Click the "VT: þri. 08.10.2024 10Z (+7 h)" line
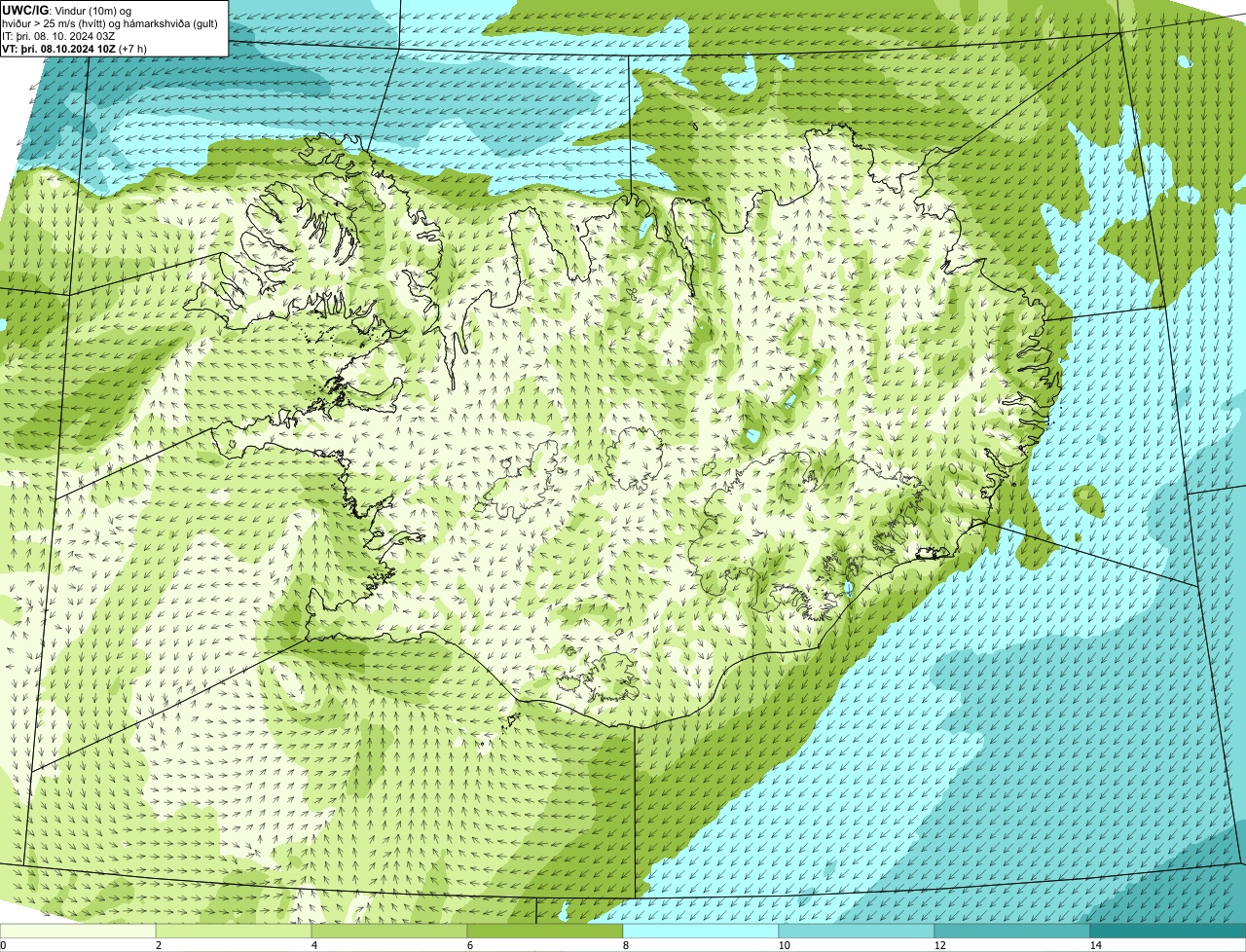1246x952 pixels. point(76,48)
